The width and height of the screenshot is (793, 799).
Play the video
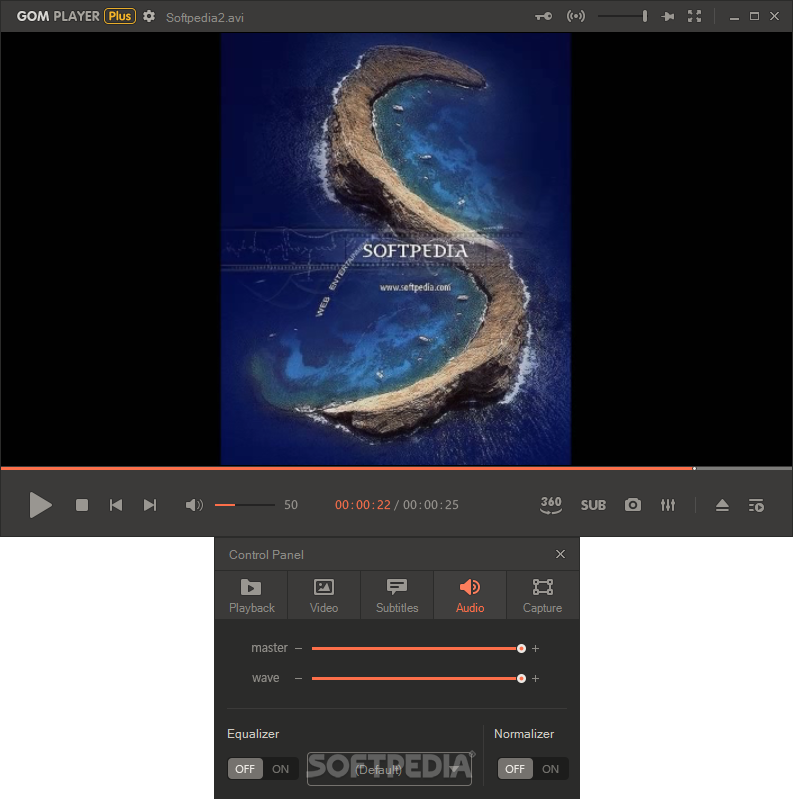[40, 505]
